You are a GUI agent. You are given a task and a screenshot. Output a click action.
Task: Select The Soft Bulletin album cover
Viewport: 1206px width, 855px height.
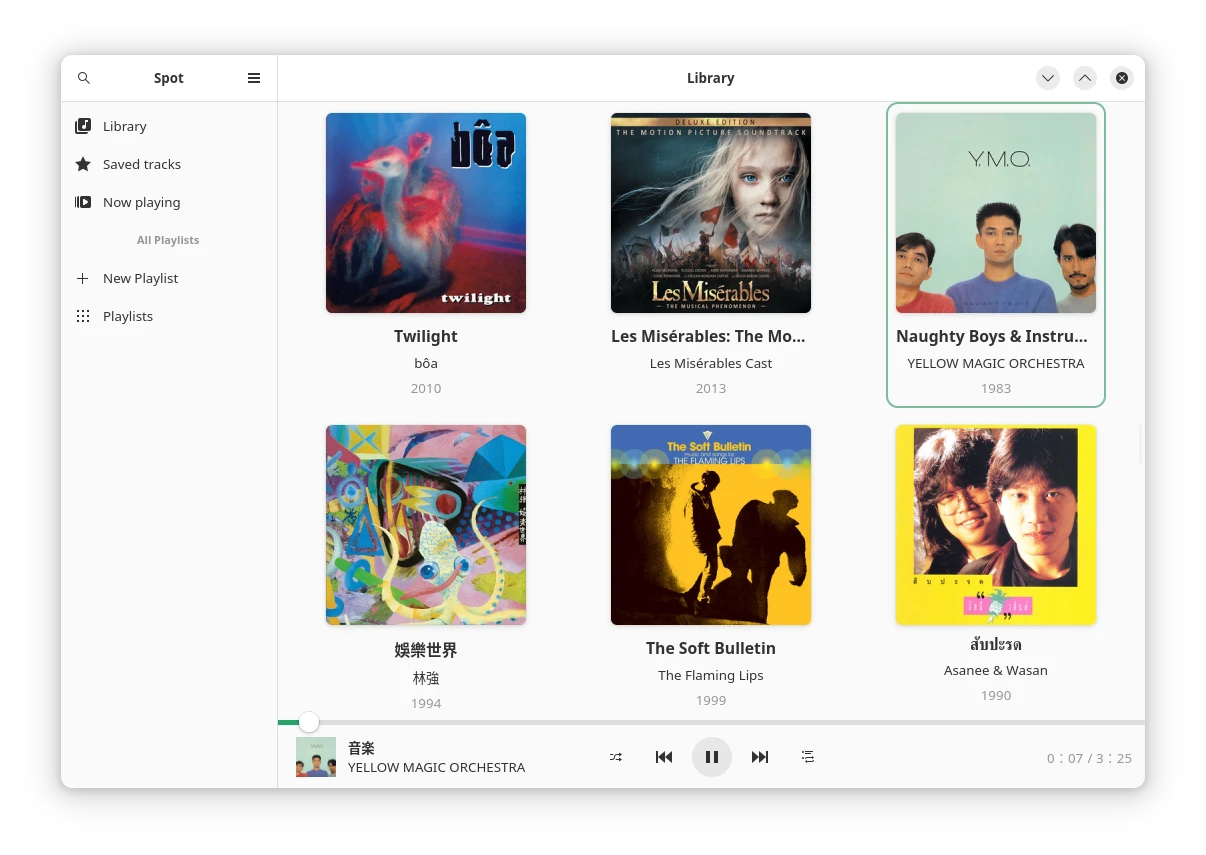coord(711,525)
